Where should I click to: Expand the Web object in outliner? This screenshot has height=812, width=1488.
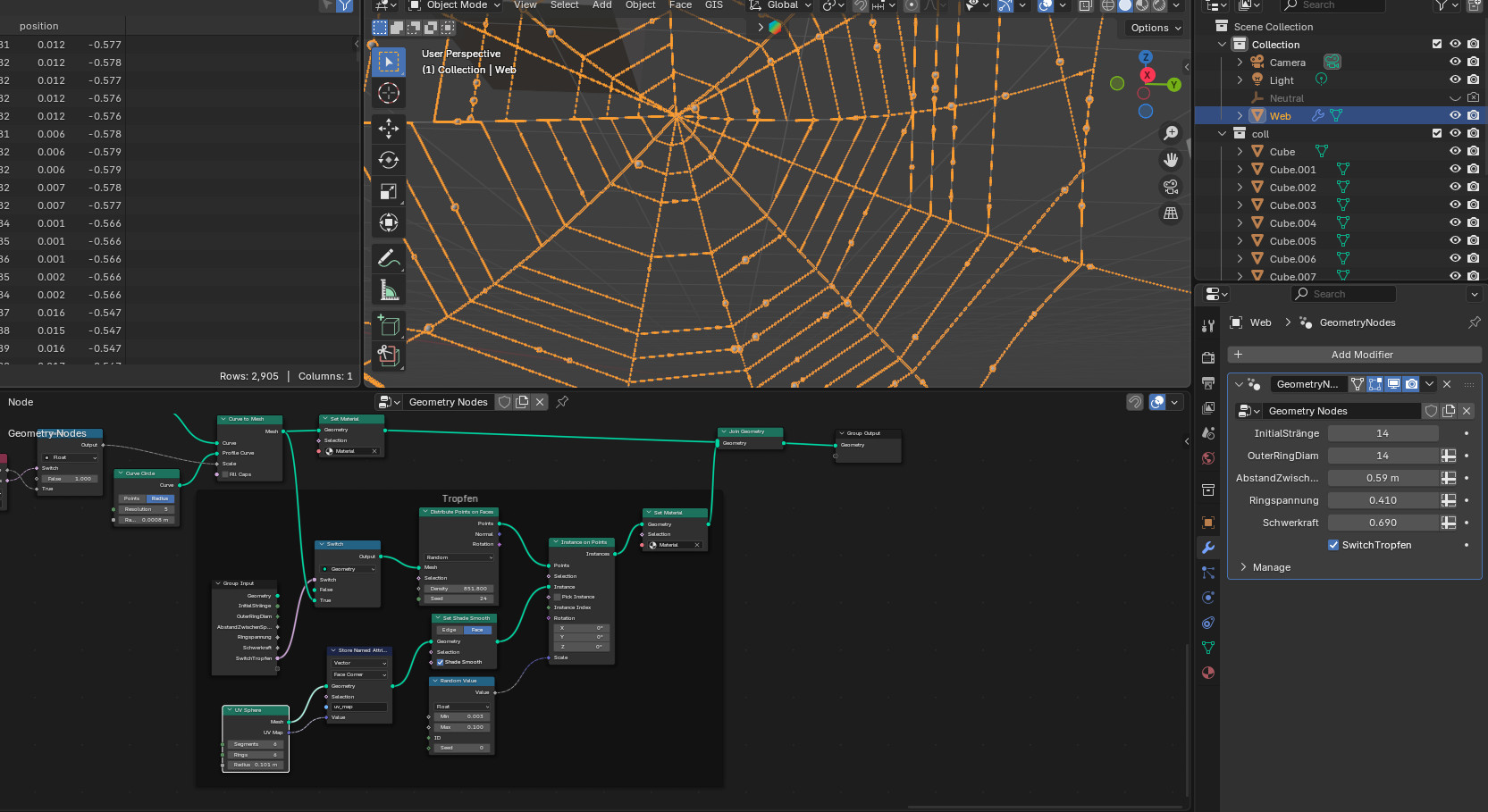(1240, 116)
